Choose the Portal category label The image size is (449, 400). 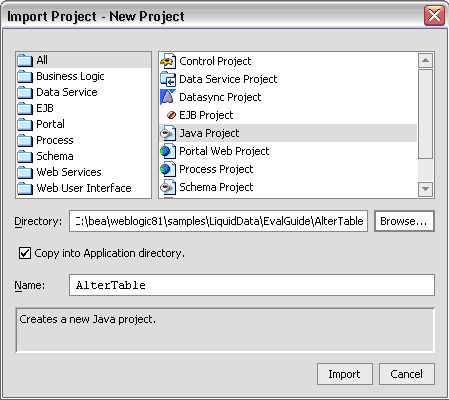click(x=50, y=124)
